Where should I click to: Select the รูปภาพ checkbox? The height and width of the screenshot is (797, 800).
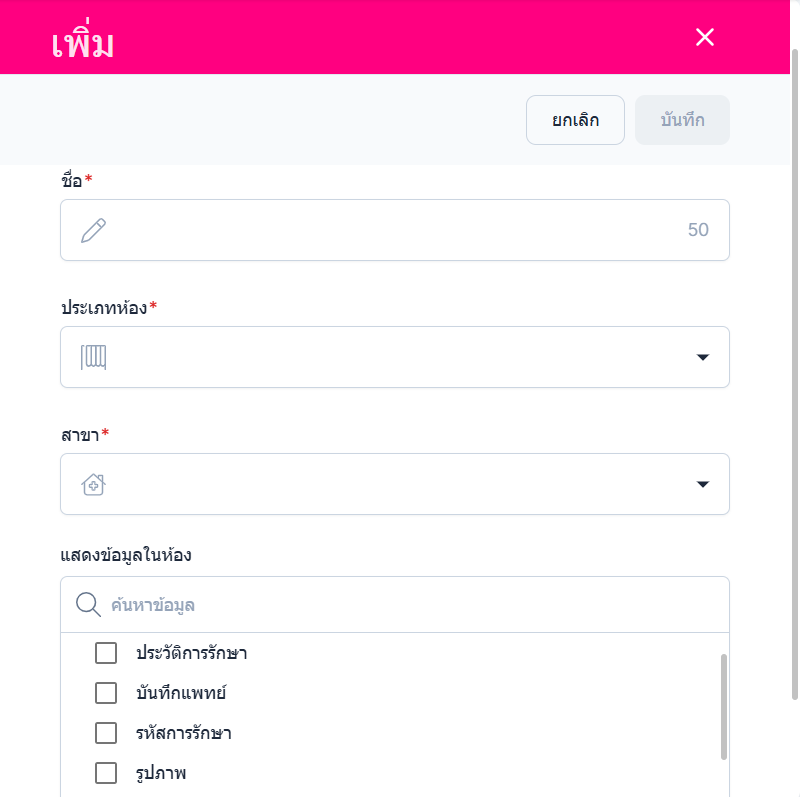point(106,773)
